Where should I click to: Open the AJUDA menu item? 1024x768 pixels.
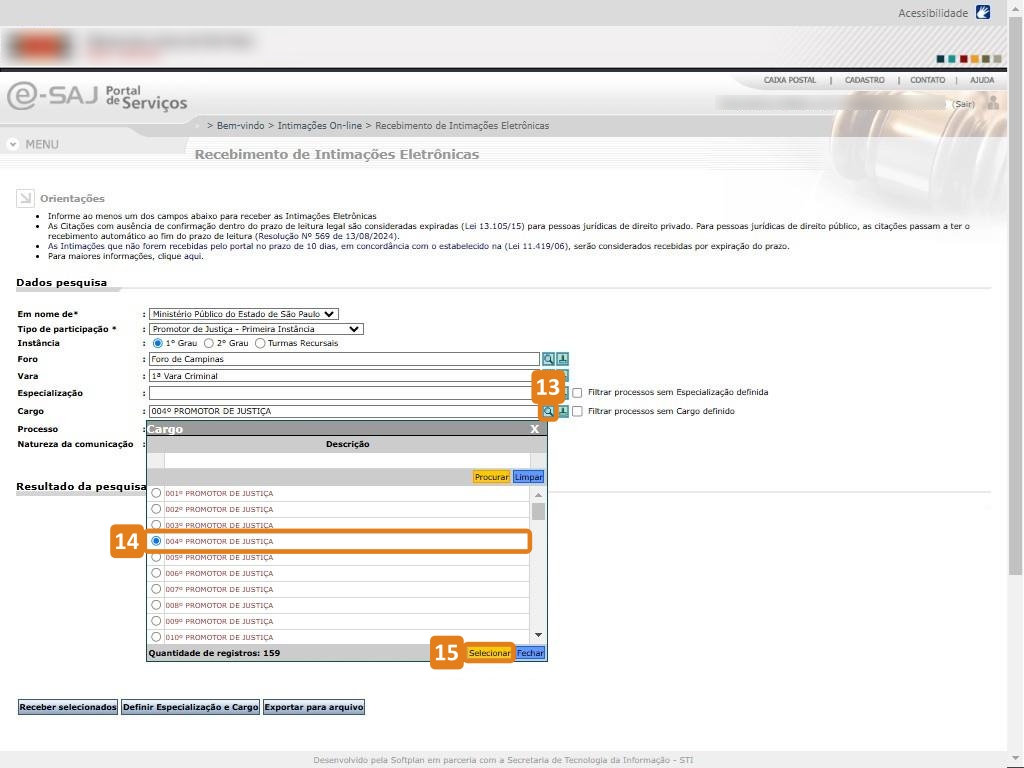tap(981, 80)
